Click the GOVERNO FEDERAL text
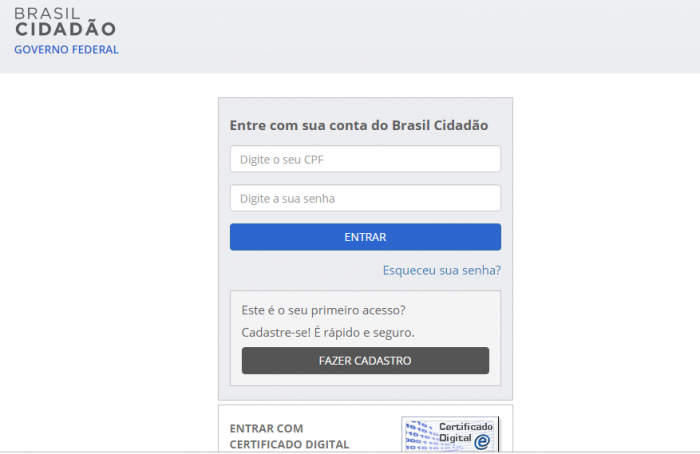Image resolution: width=700 pixels, height=454 pixels. click(66, 50)
